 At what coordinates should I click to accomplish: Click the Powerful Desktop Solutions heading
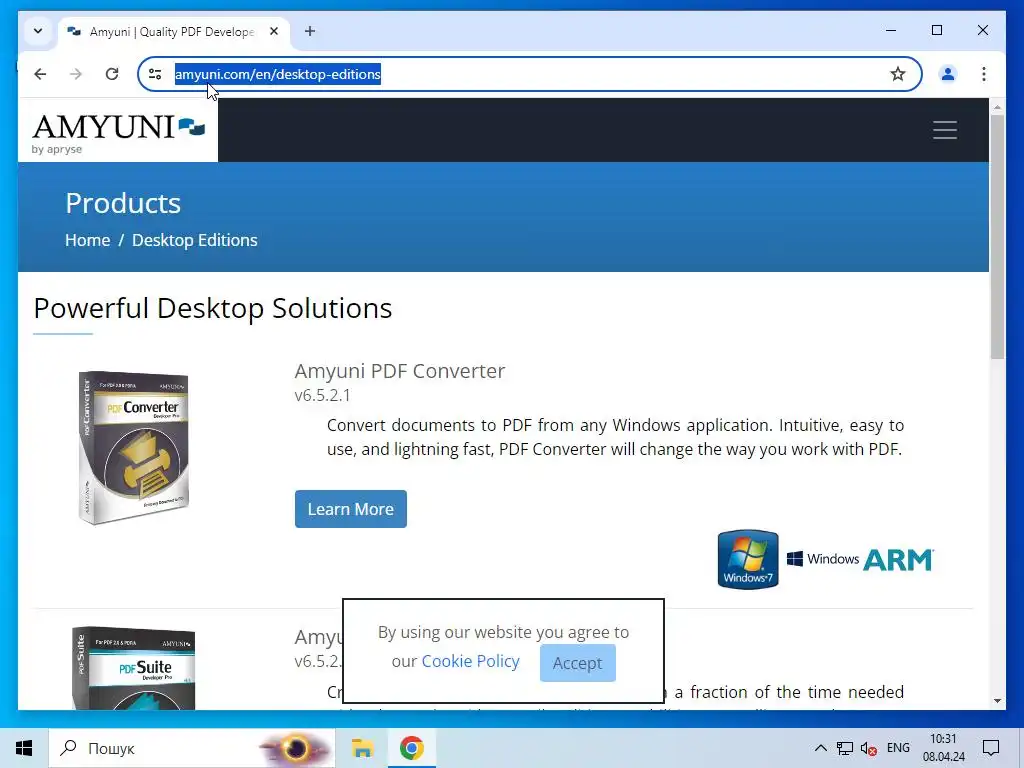pyautogui.click(x=213, y=309)
